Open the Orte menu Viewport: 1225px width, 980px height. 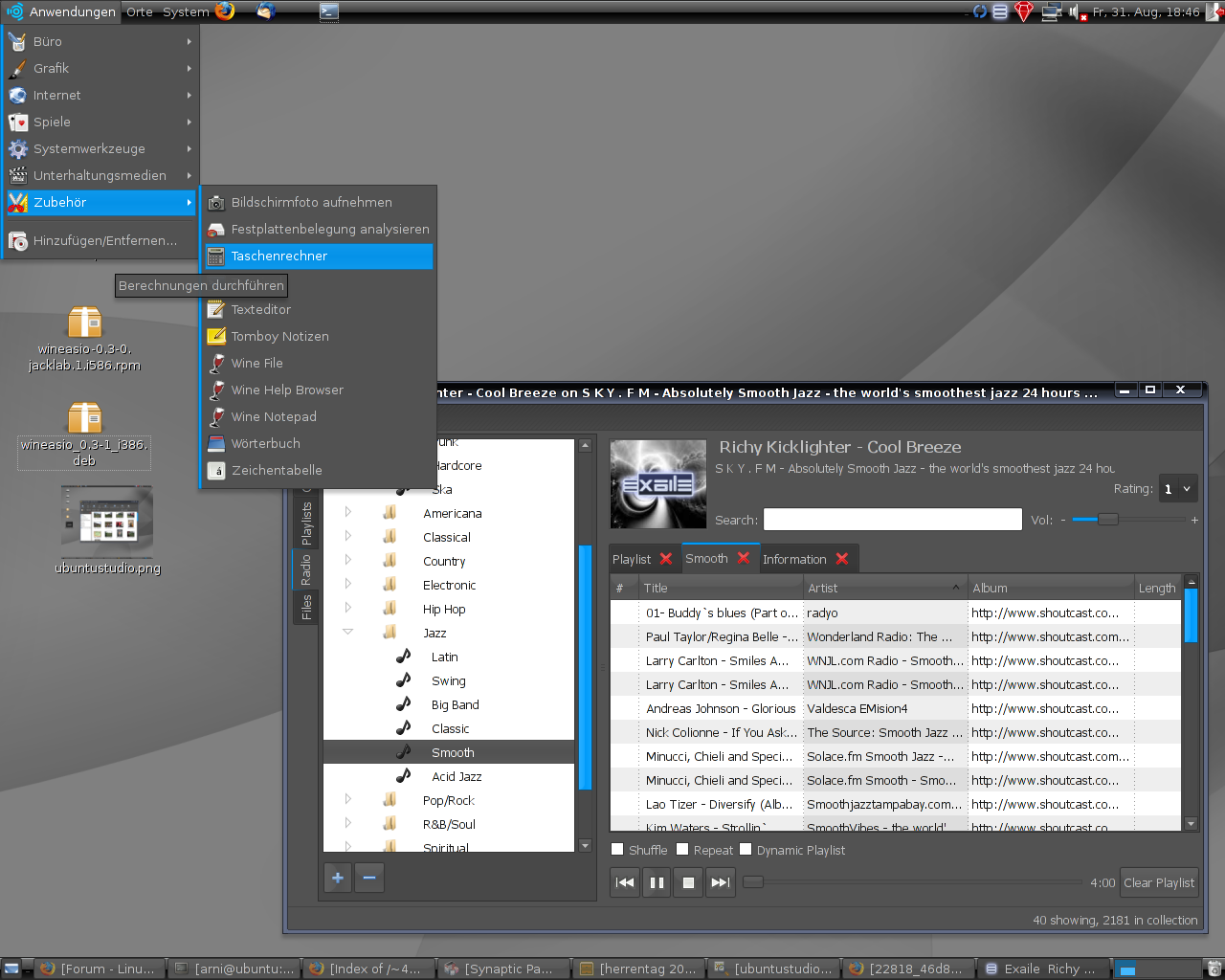(x=140, y=11)
